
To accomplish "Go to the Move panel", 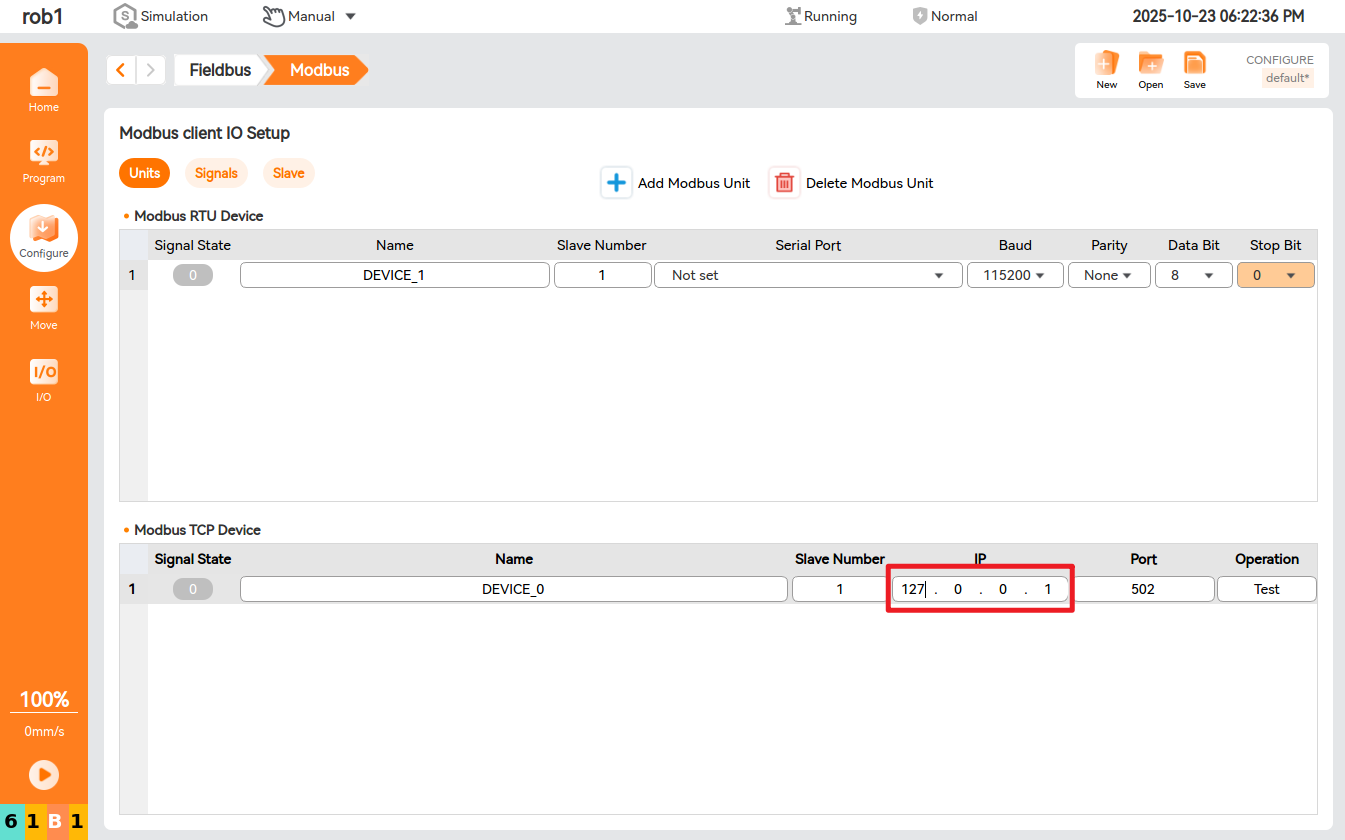I will [43, 307].
